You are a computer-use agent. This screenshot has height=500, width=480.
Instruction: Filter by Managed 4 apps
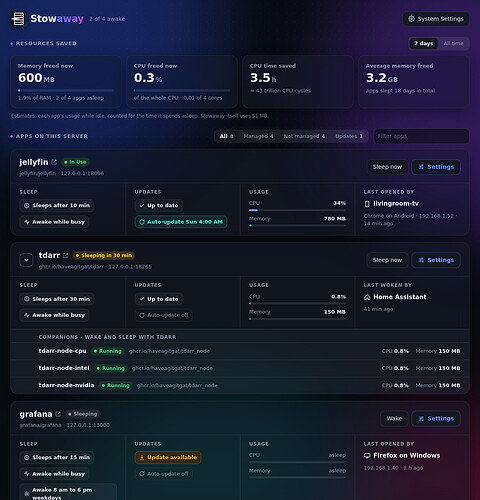(258, 136)
